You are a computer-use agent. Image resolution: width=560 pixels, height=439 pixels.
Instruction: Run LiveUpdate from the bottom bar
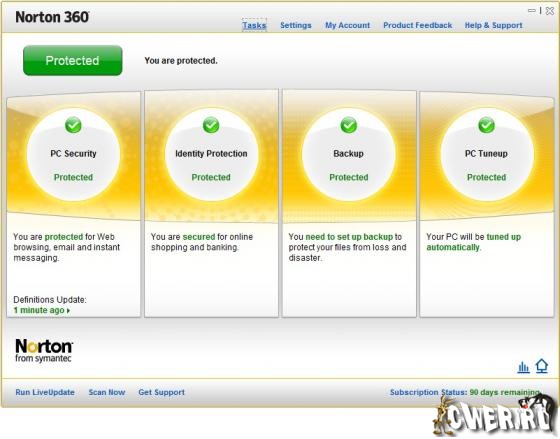[x=45, y=392]
